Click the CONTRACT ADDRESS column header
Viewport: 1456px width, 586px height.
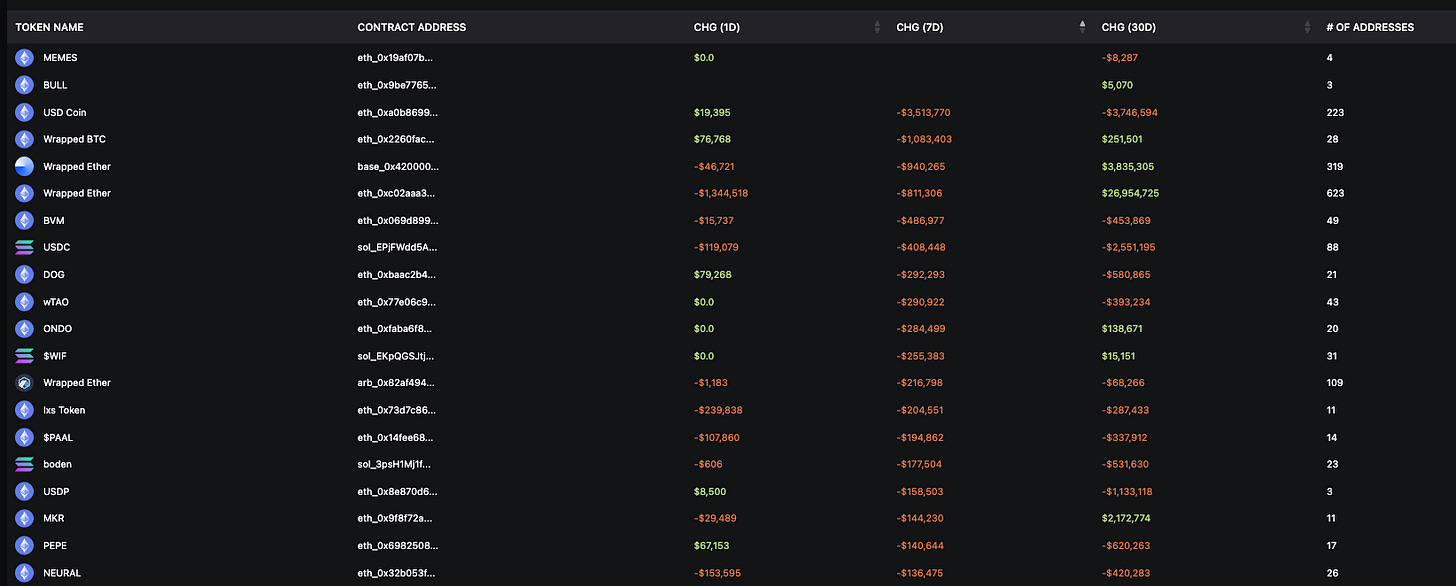[412, 27]
